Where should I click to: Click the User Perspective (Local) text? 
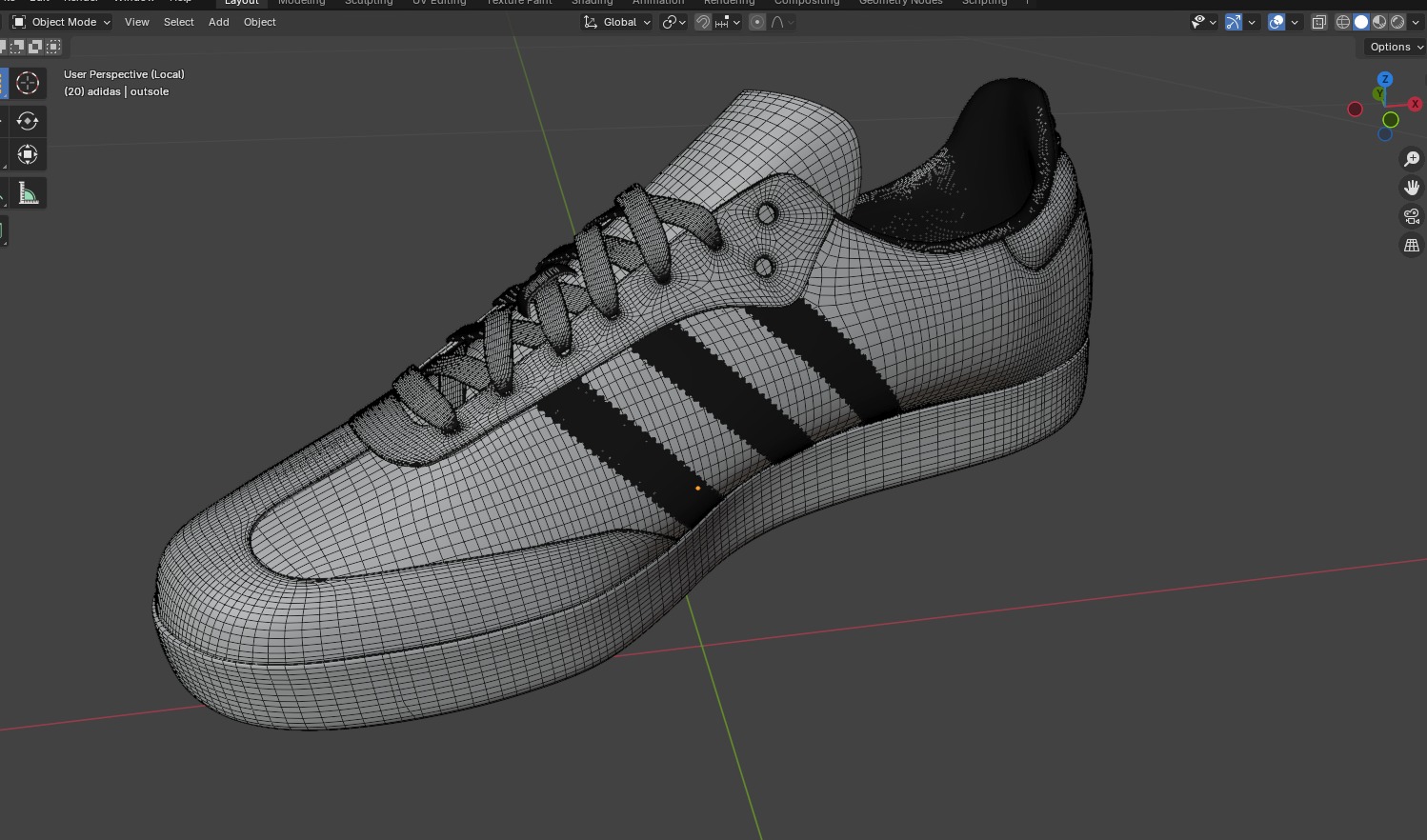point(124,74)
